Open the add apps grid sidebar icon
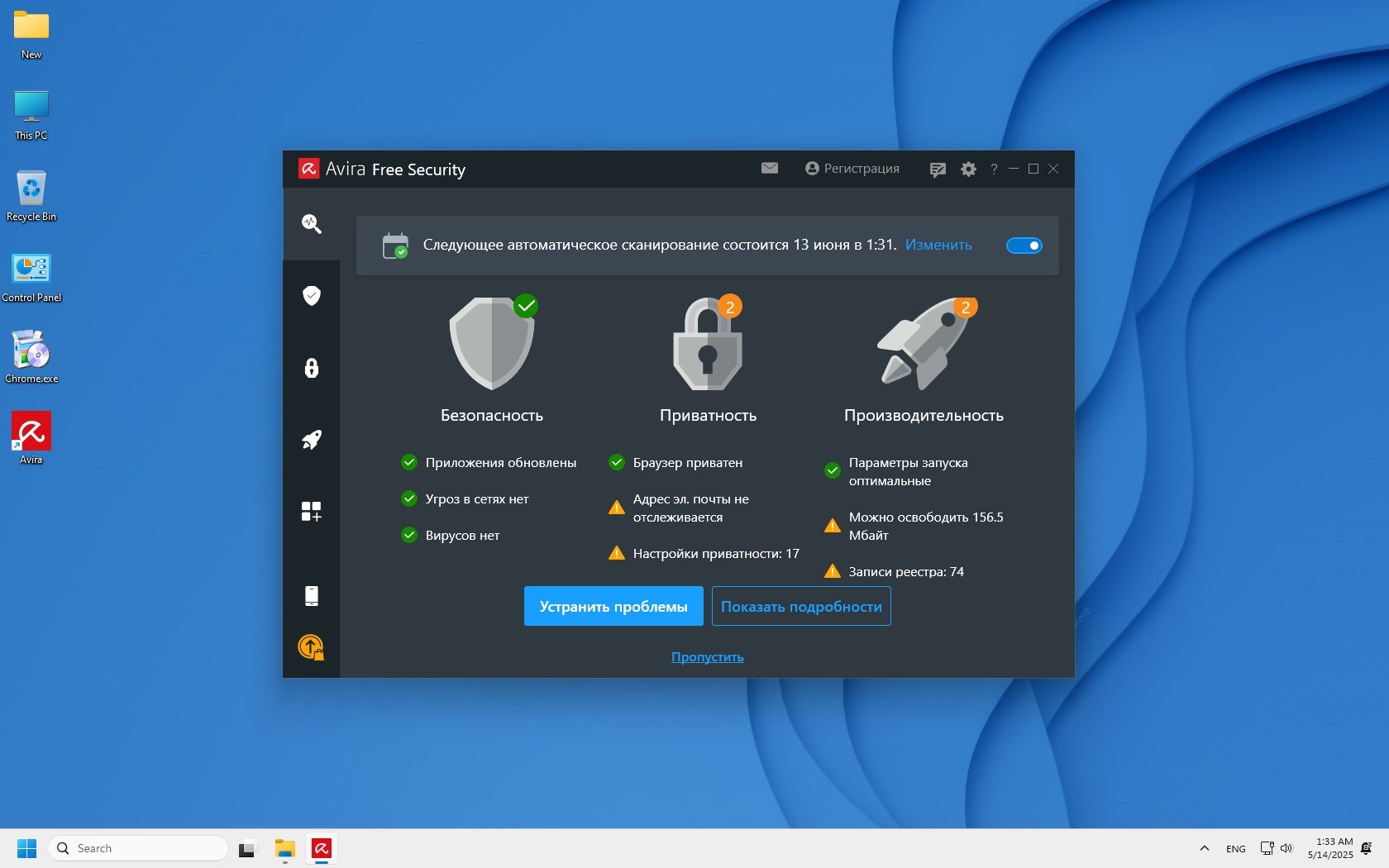Viewport: 1389px width, 868px height. click(x=312, y=512)
